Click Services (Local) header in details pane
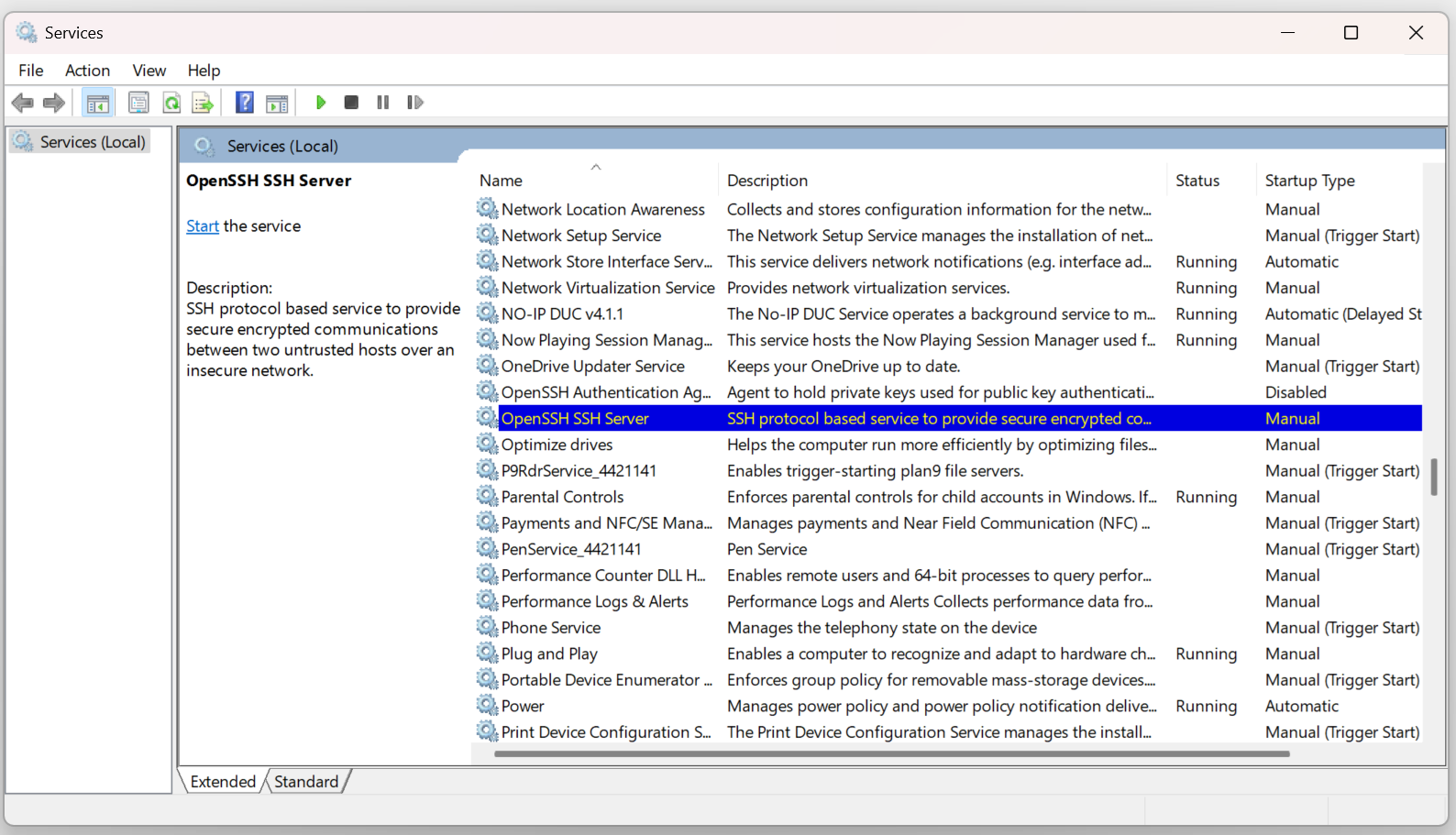This screenshot has height=835, width=1456. tap(282, 147)
